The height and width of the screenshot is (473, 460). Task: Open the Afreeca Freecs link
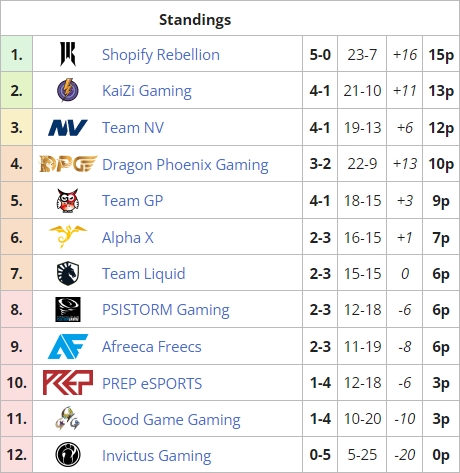[x=152, y=347]
